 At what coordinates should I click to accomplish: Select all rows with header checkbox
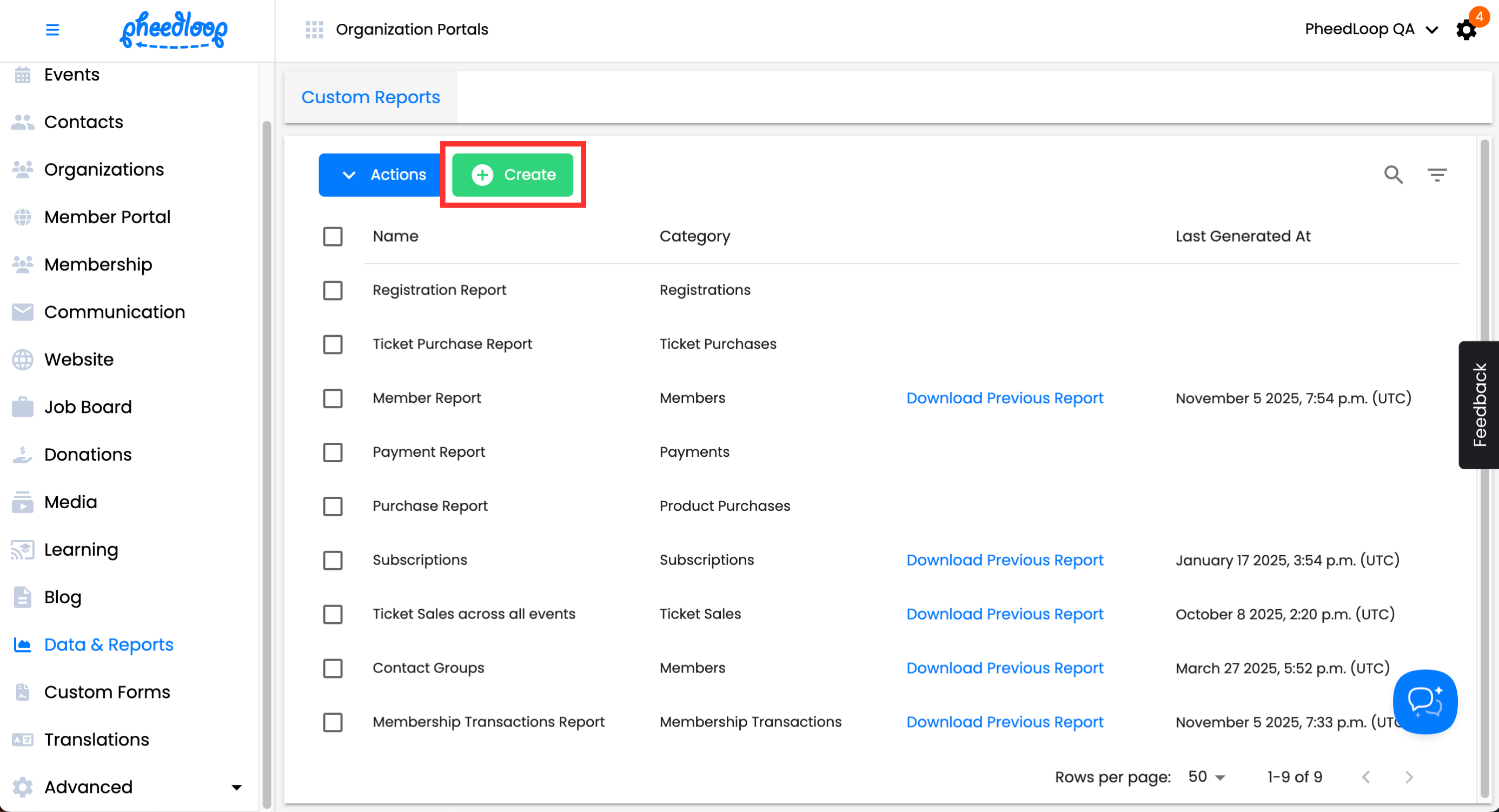(333, 236)
